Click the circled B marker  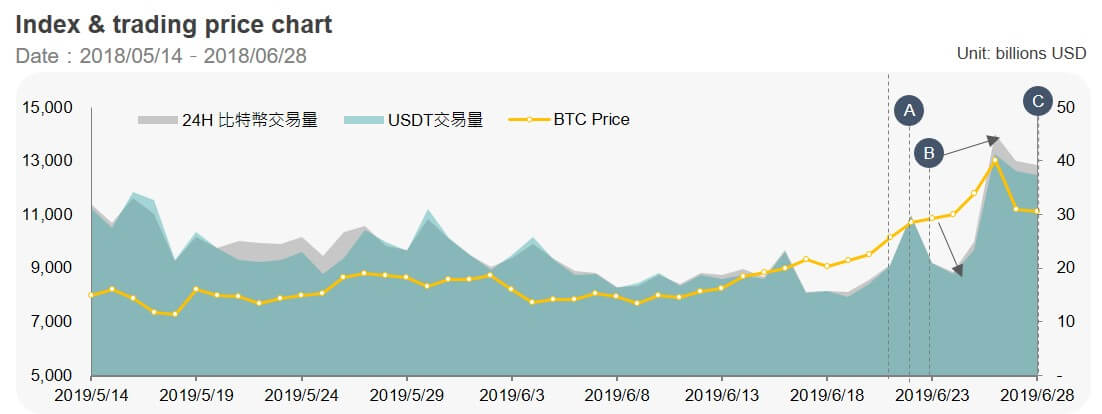(x=929, y=154)
